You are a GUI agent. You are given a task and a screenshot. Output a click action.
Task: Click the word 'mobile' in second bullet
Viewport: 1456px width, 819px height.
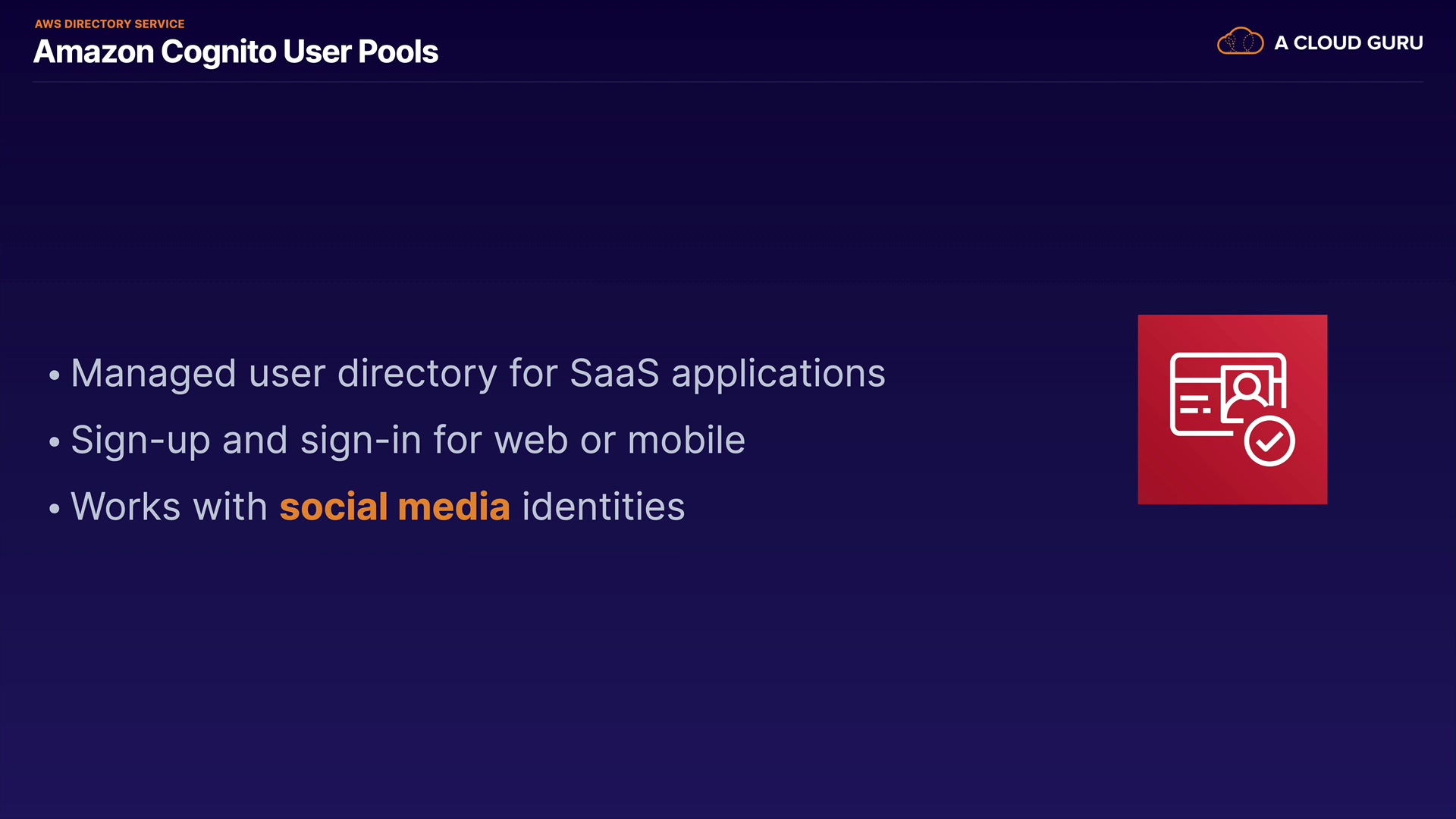point(686,440)
